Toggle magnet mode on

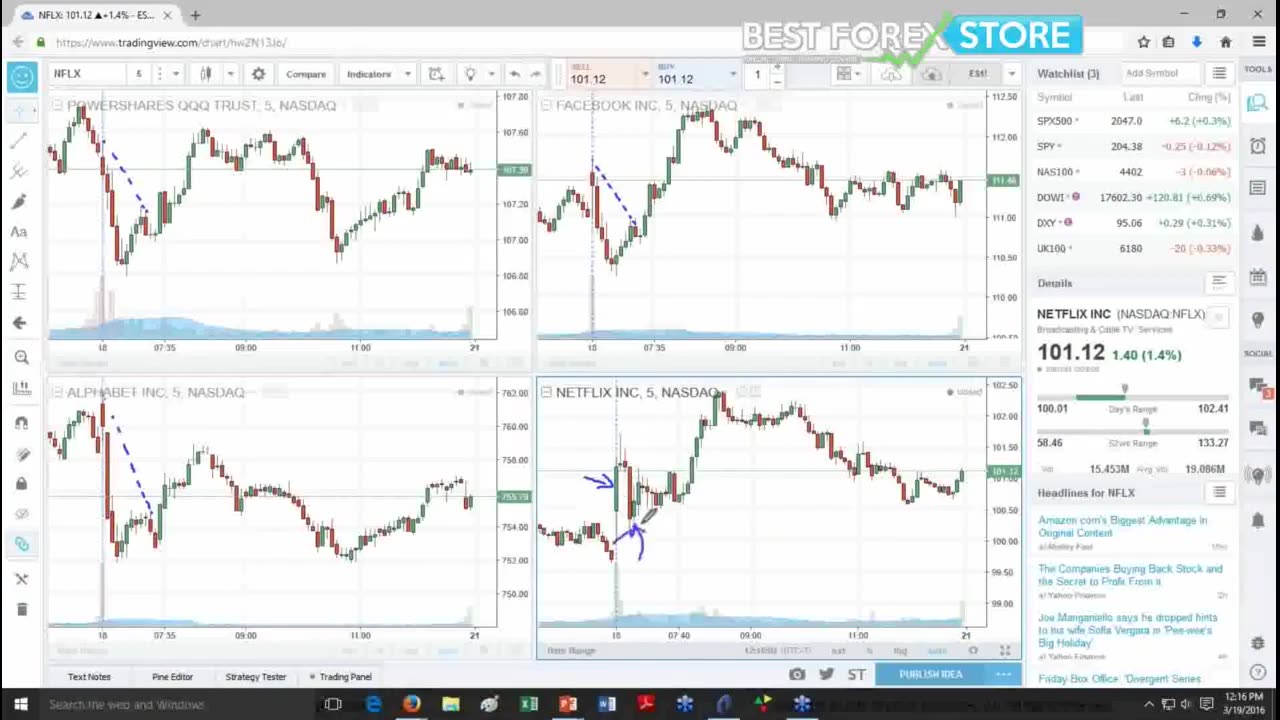21,423
